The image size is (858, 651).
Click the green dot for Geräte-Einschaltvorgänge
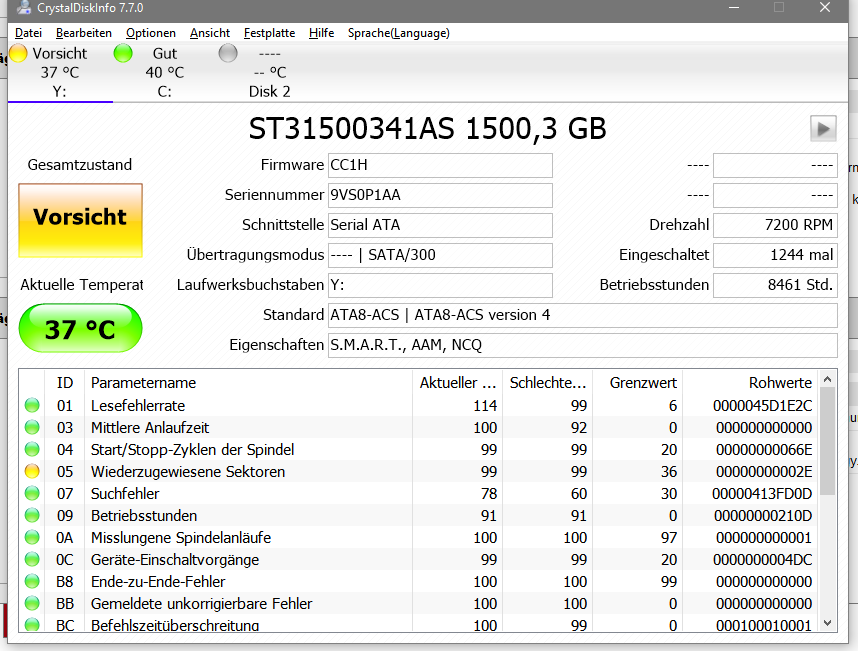click(32, 559)
